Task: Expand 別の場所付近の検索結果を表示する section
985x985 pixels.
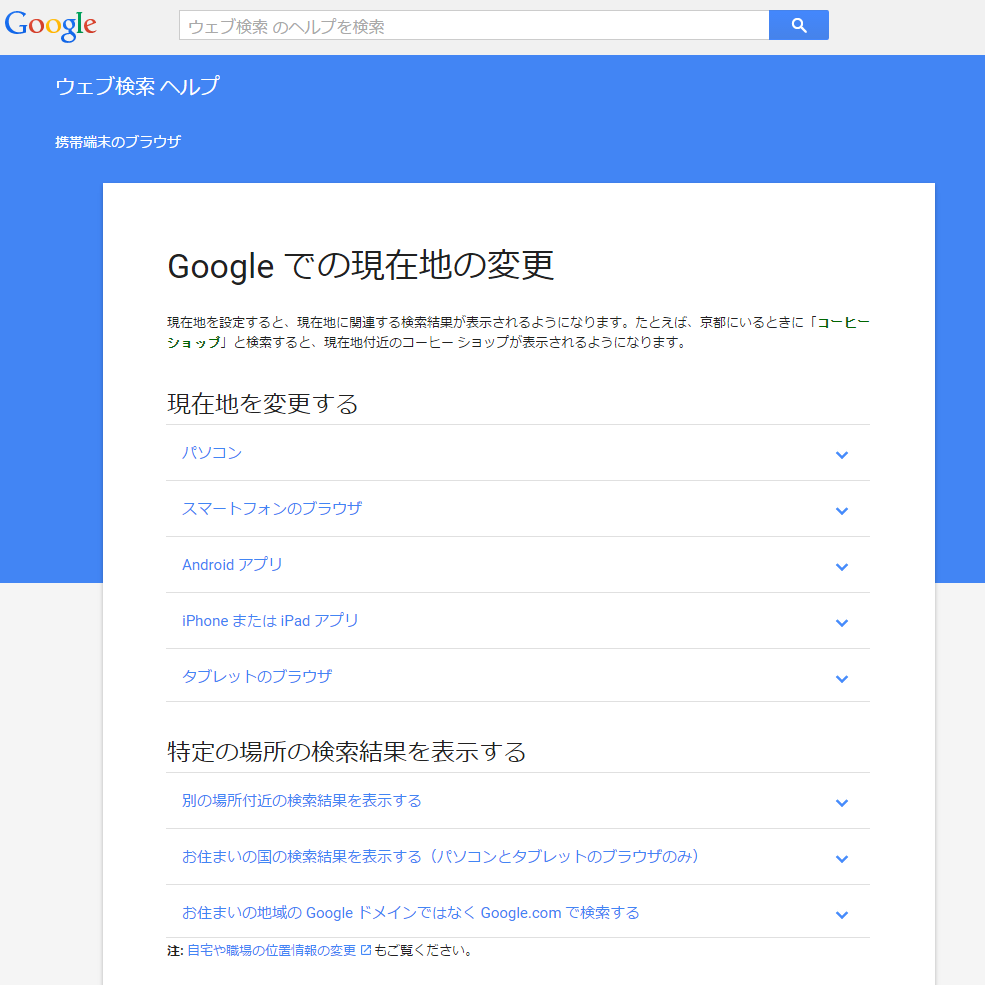Action: (x=518, y=801)
